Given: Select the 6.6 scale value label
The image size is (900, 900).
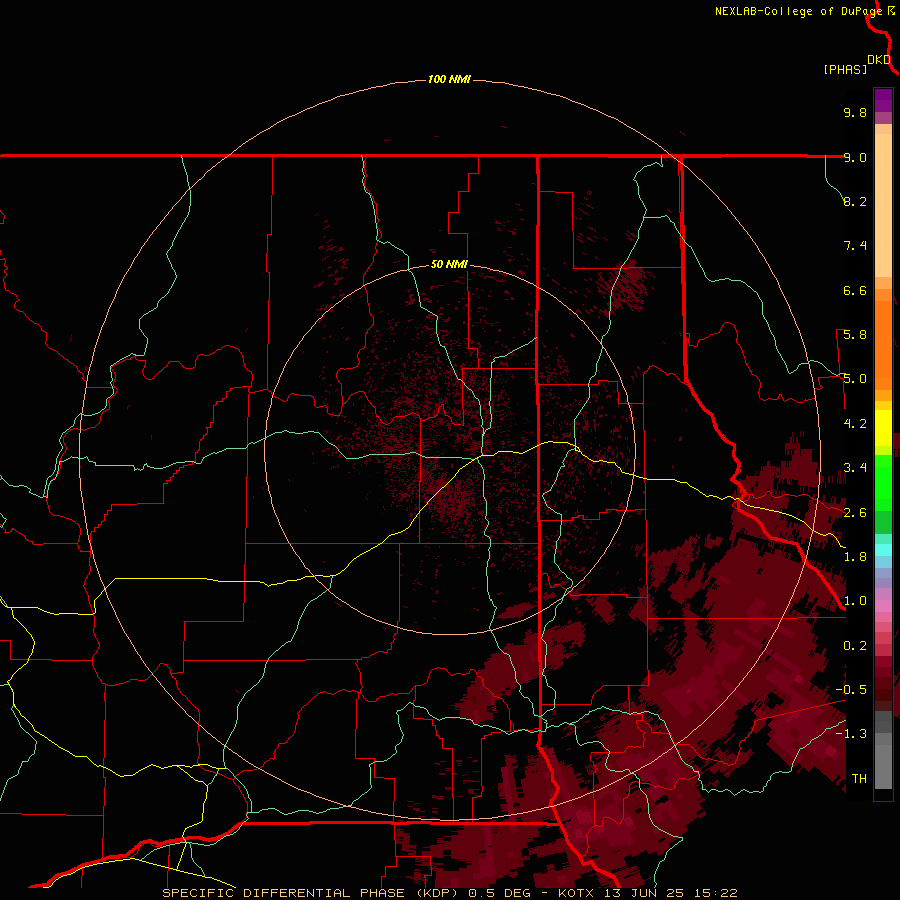Looking at the screenshot, I should [x=855, y=290].
